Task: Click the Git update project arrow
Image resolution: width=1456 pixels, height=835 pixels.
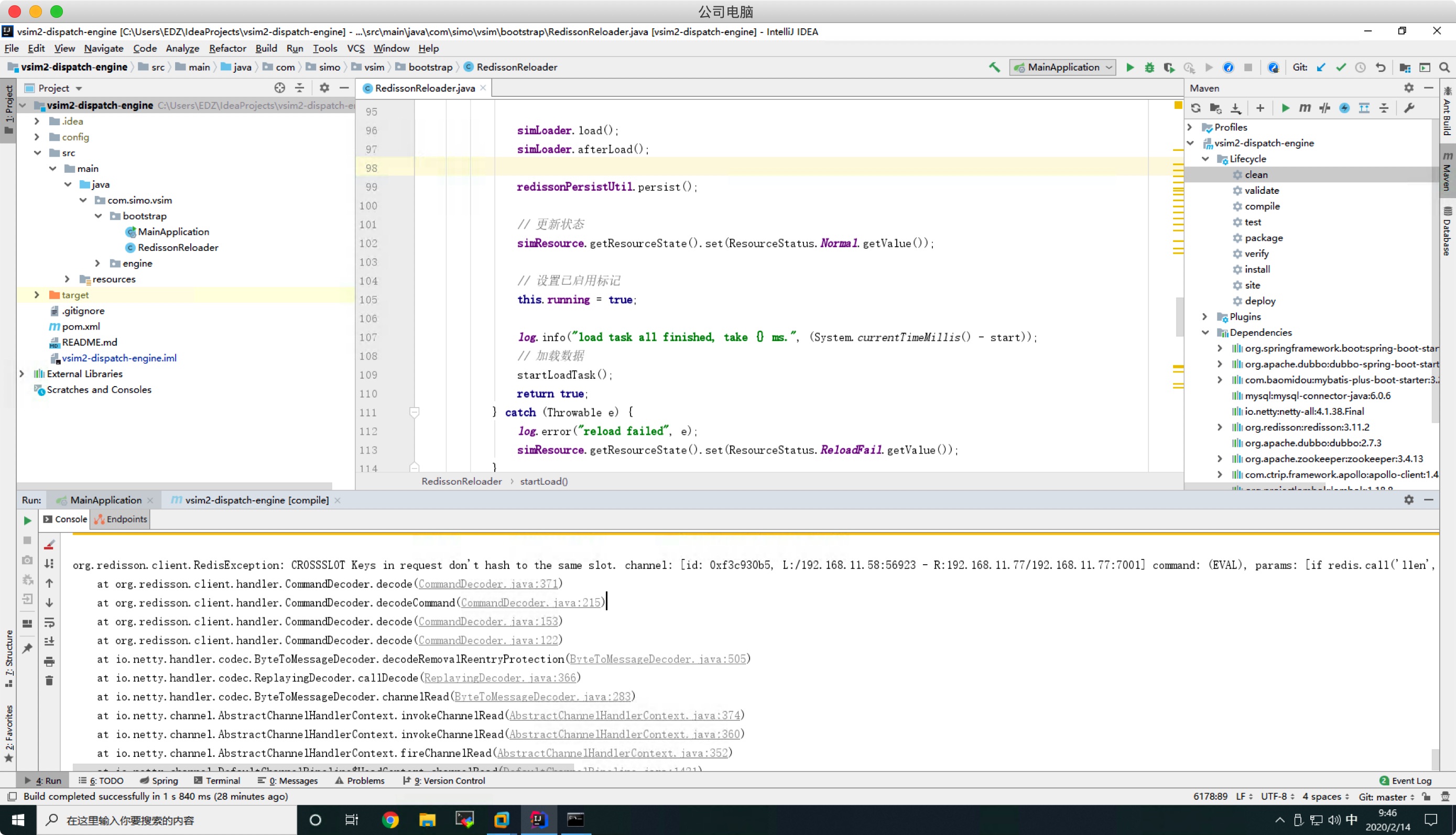Action: click(1321, 67)
